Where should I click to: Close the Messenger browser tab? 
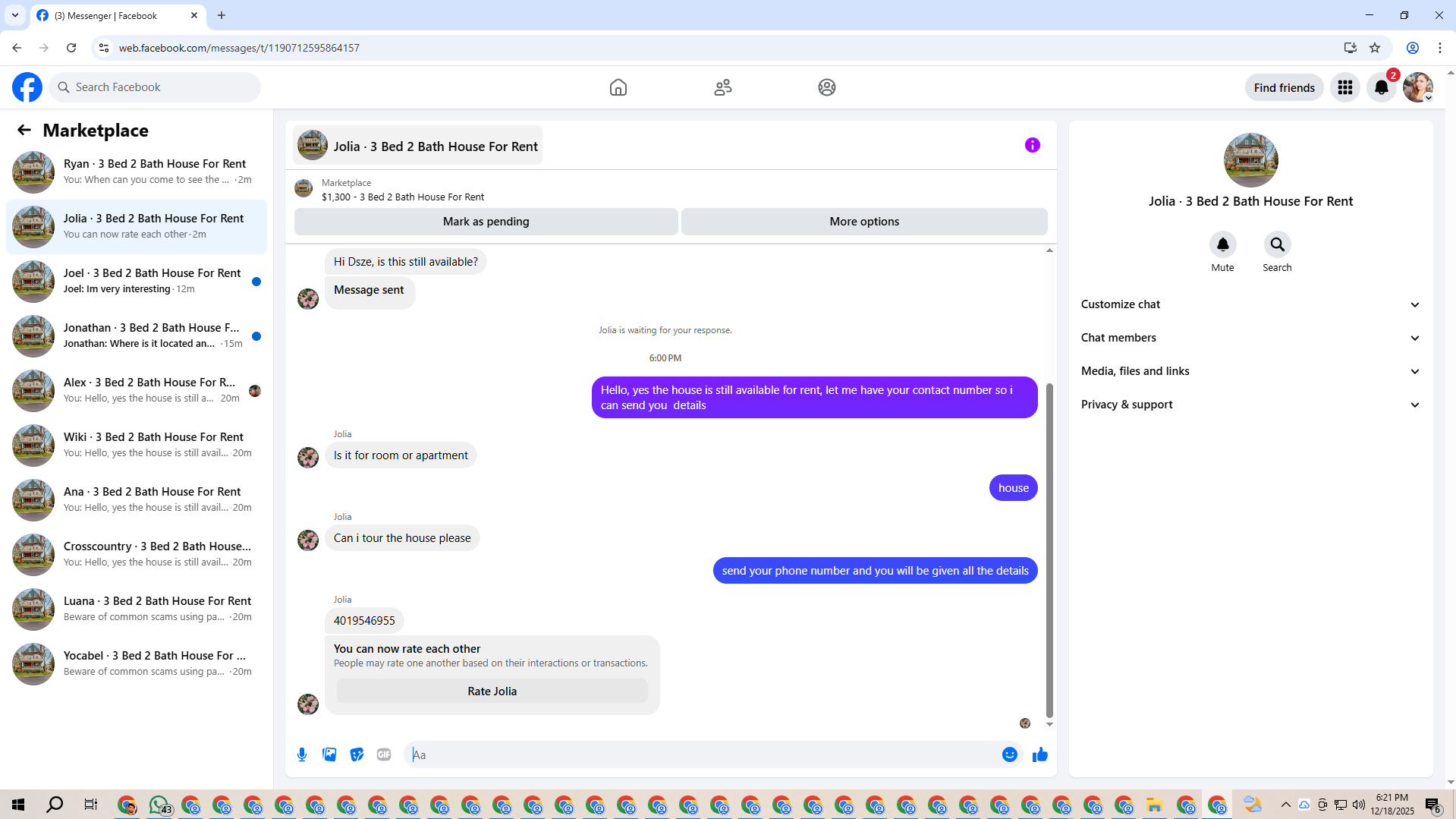pyautogui.click(x=194, y=15)
